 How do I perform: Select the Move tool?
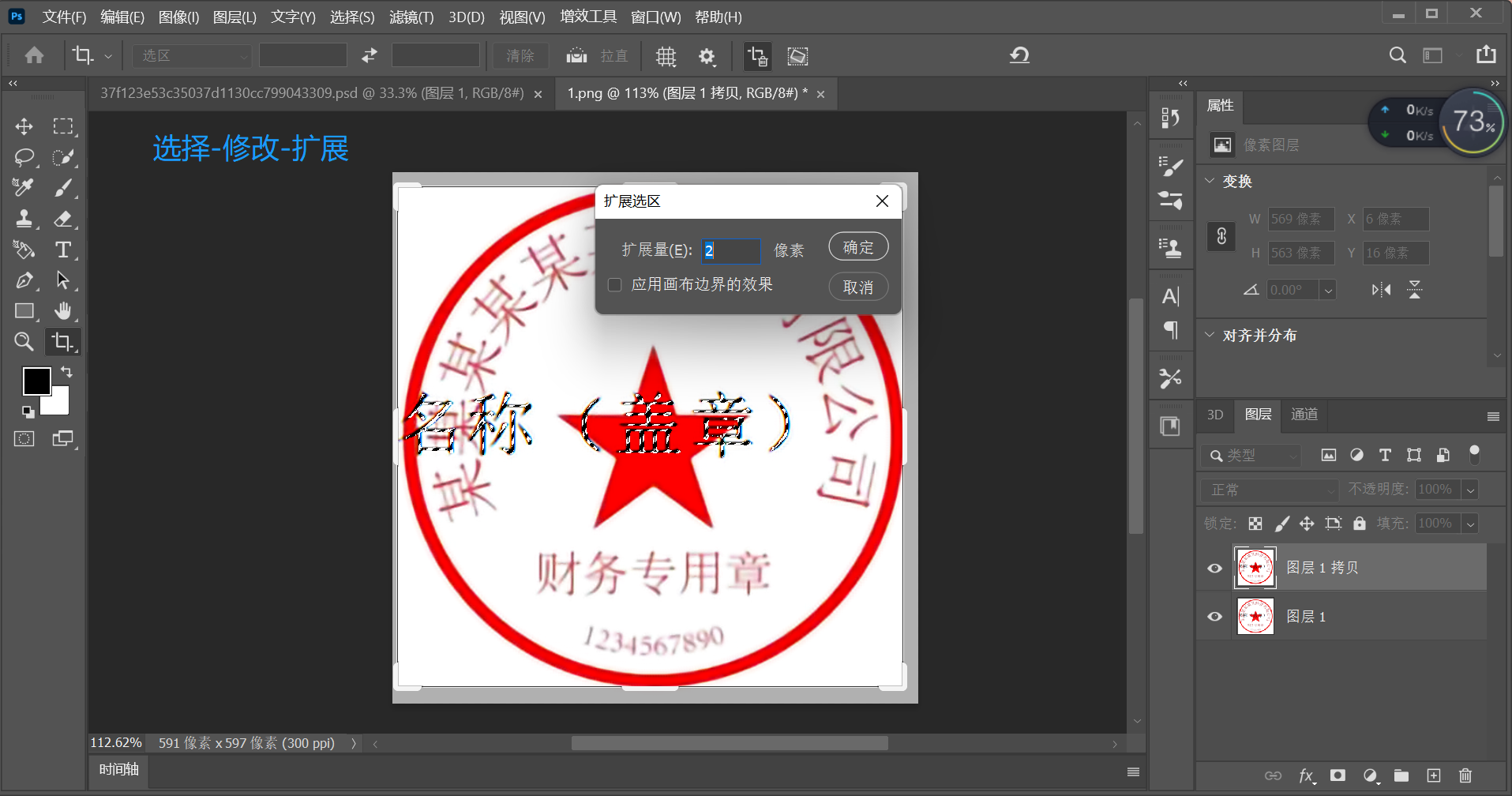pyautogui.click(x=24, y=126)
